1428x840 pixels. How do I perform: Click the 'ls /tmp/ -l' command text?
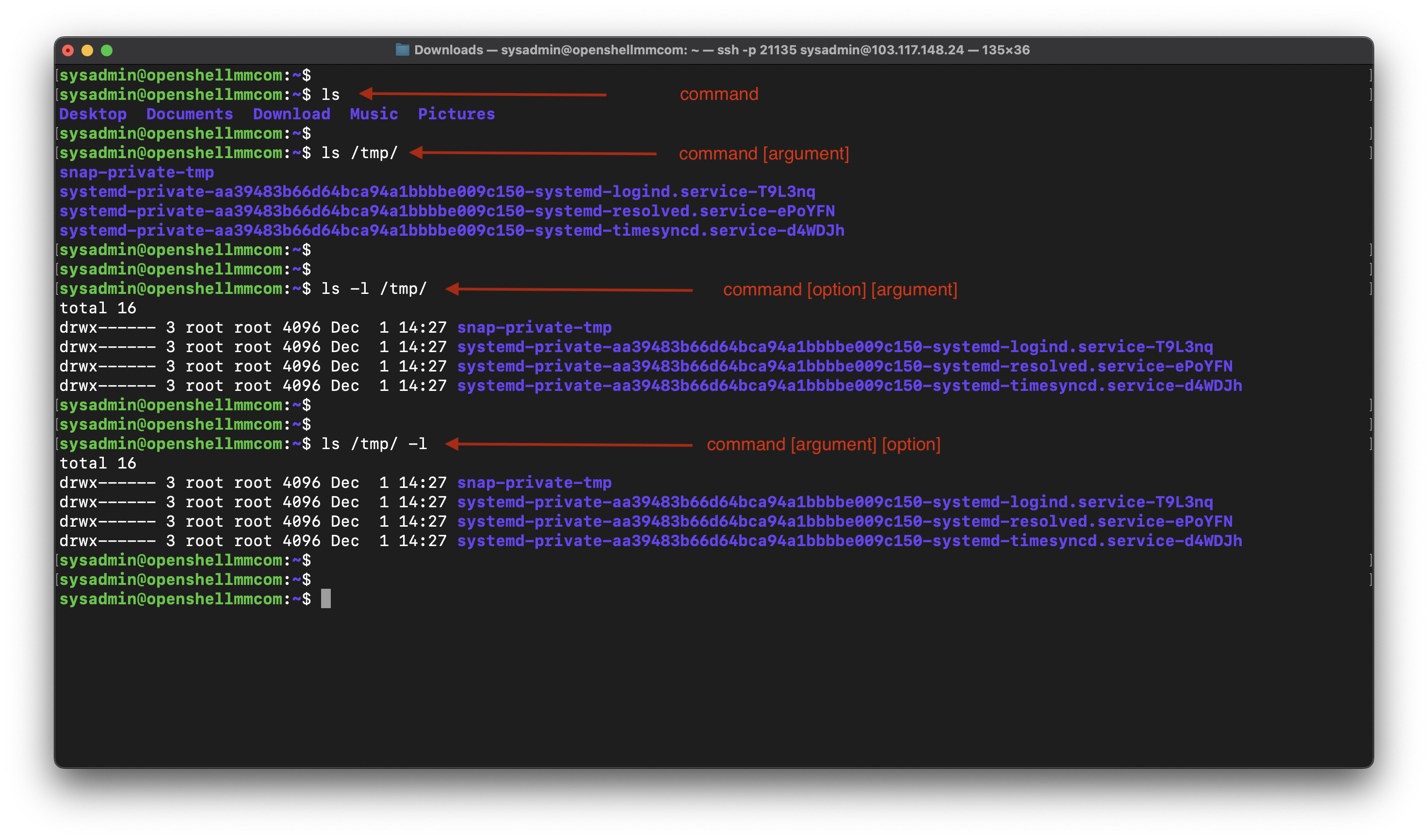tap(373, 444)
